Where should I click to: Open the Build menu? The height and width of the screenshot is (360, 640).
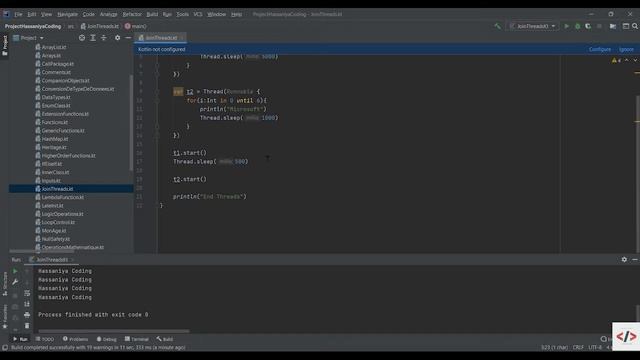tap(152, 14)
